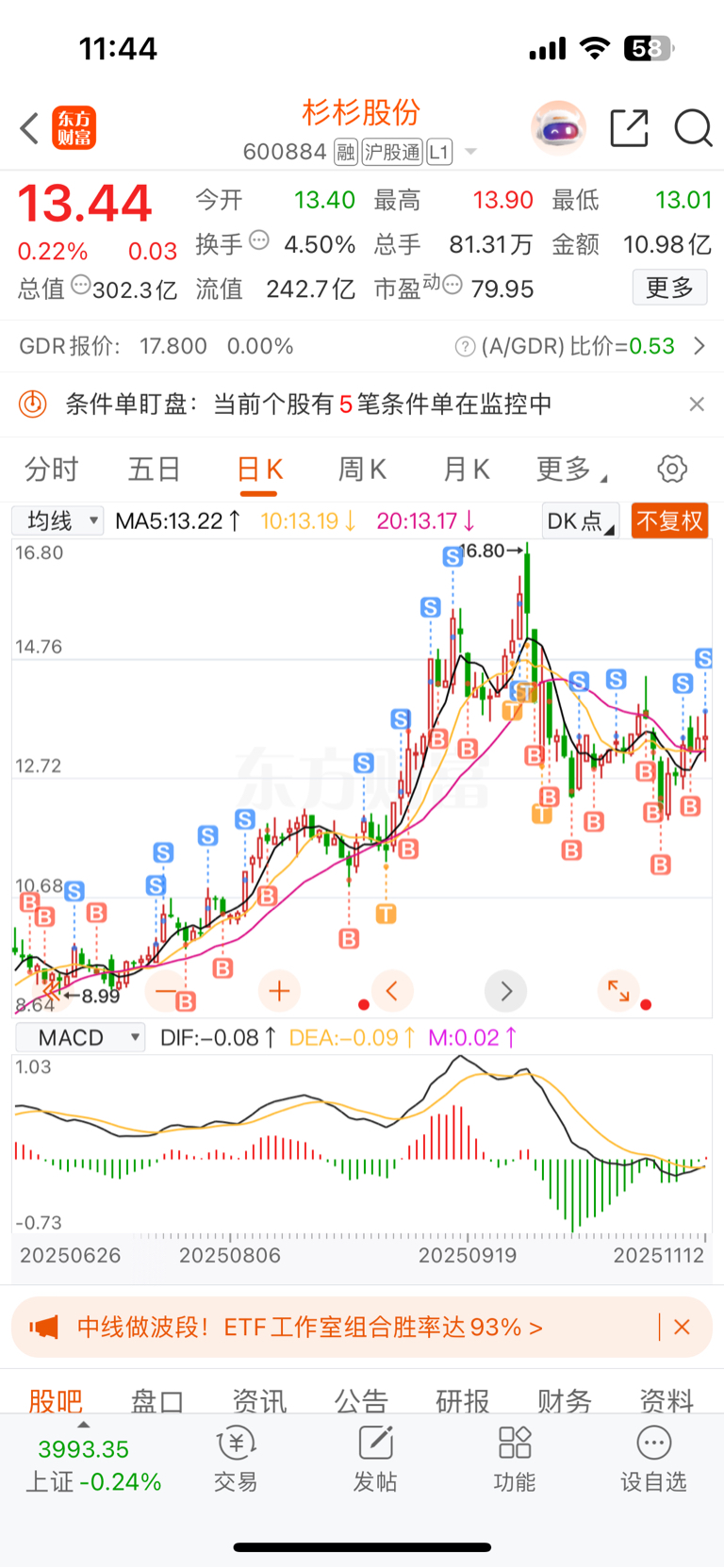Screen dimensions: 724x1568
Task: Tap the 换手 info circle icon
Action: click(x=259, y=240)
